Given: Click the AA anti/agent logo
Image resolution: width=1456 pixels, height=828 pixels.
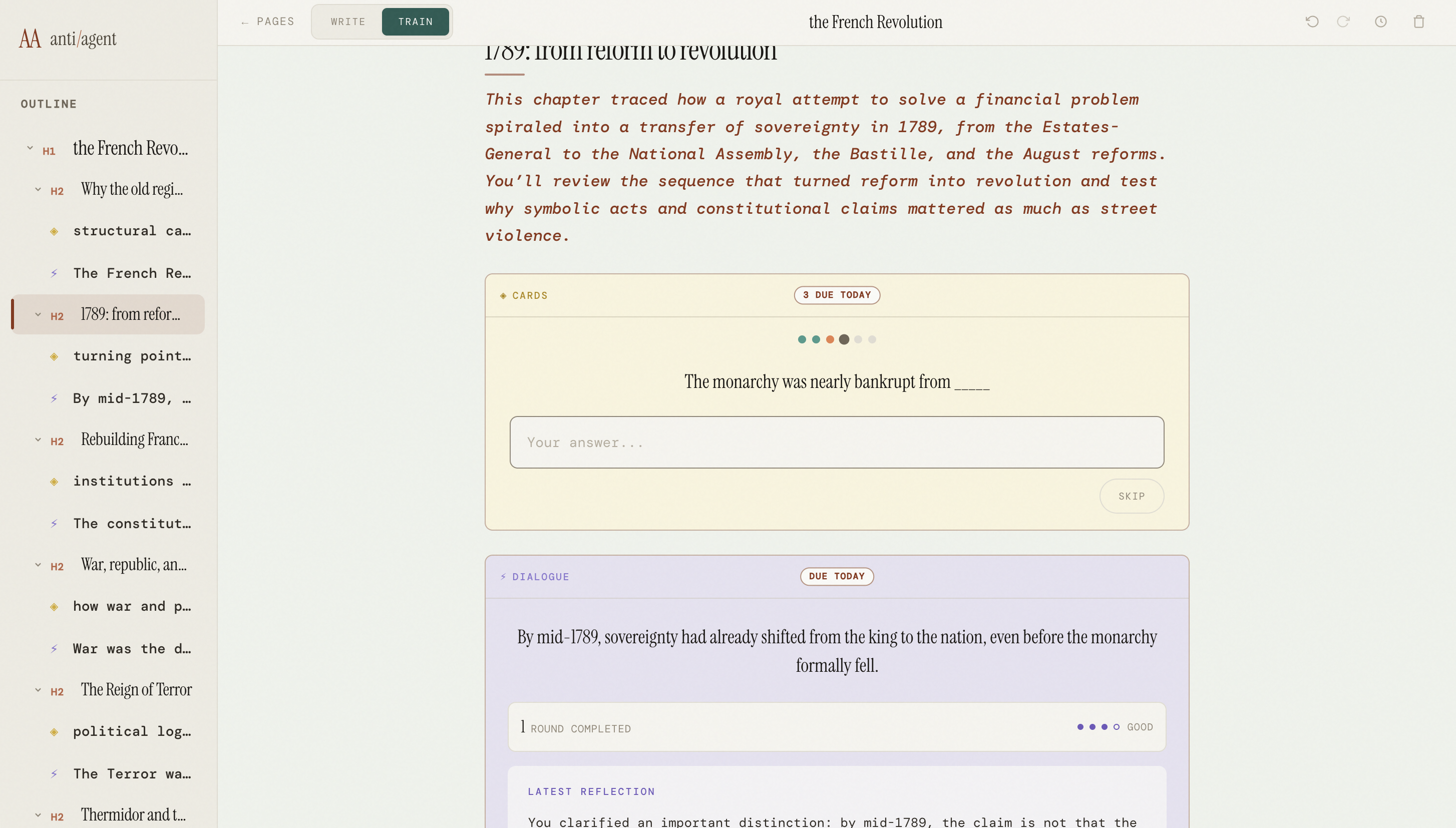Looking at the screenshot, I should 68,39.
